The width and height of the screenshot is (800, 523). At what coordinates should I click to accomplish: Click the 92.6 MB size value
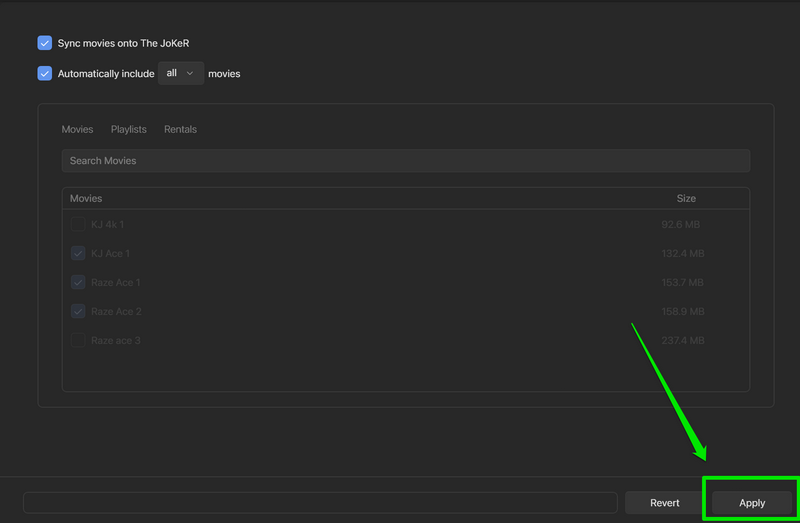point(682,225)
